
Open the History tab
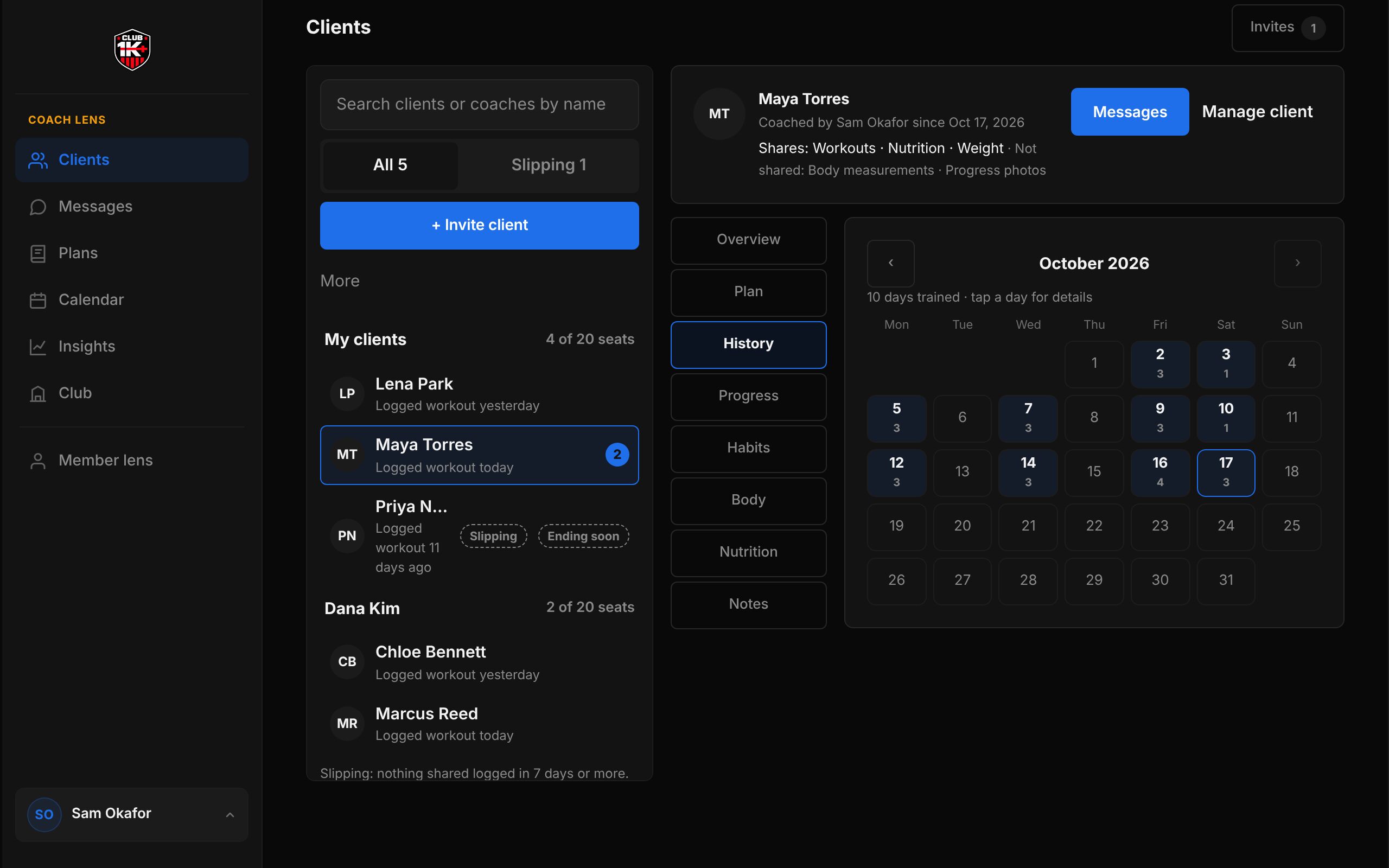[748, 344]
